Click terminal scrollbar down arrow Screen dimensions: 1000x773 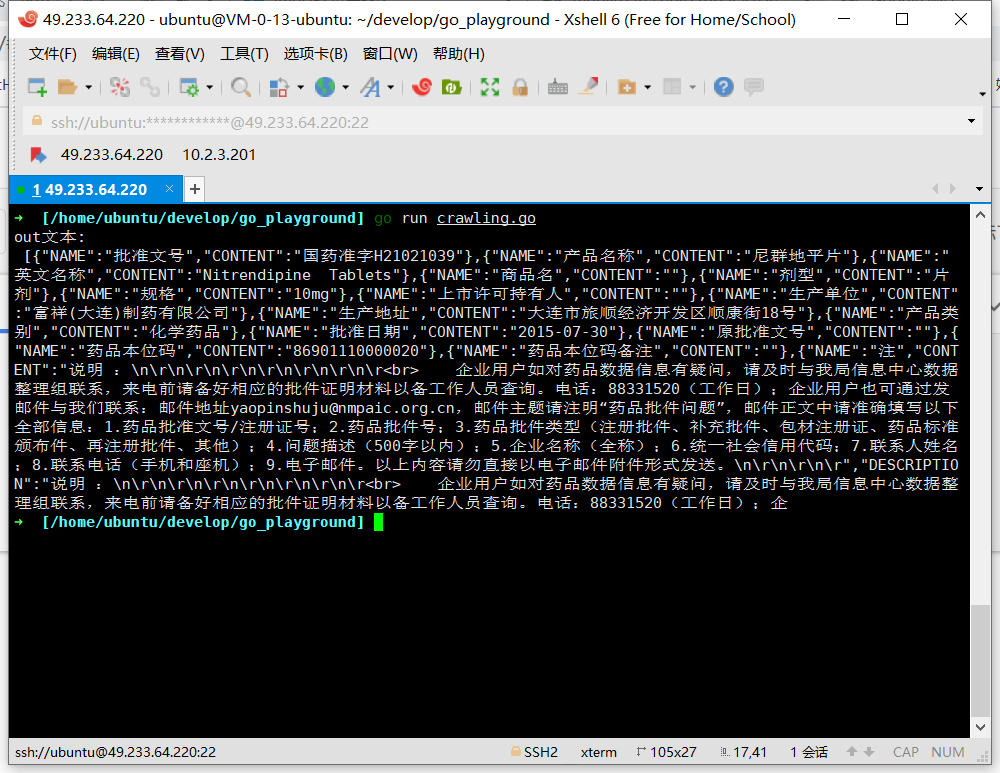[980, 727]
